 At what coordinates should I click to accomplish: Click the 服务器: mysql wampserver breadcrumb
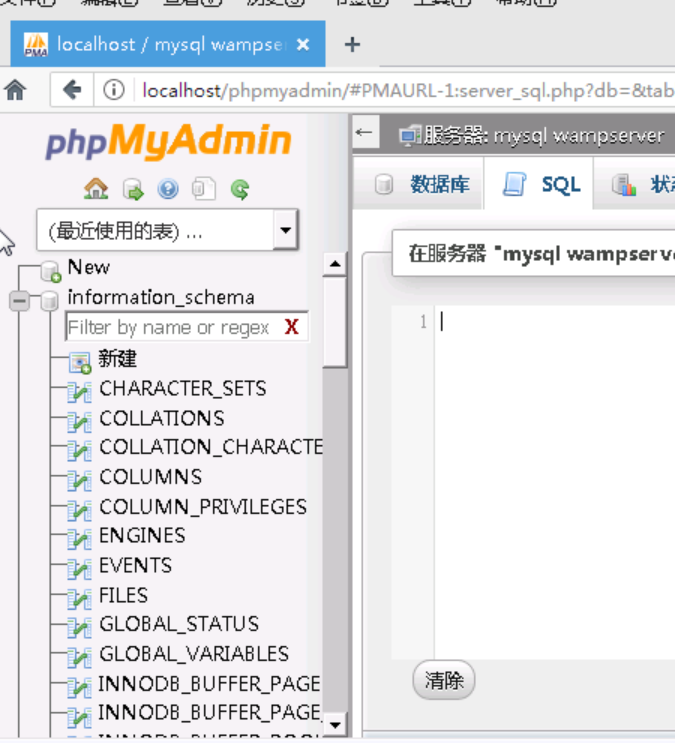pyautogui.click(x=544, y=136)
